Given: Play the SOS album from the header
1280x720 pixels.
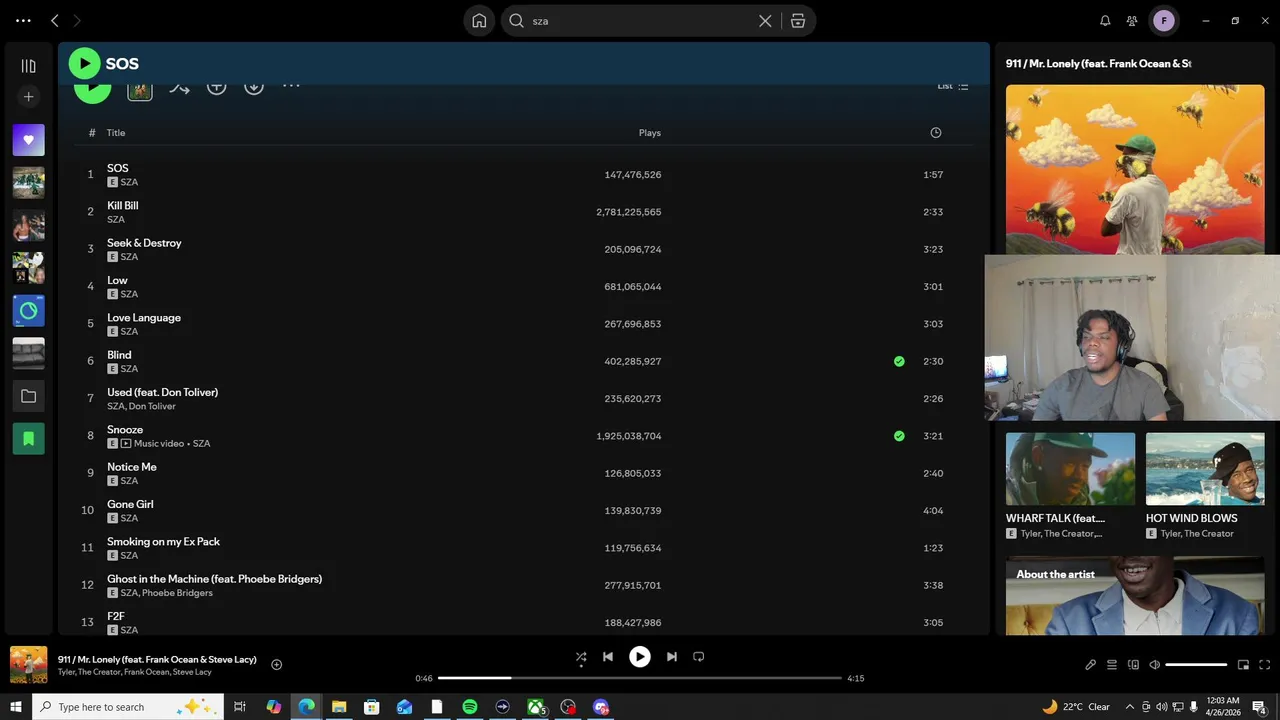Looking at the screenshot, I should point(84,64).
